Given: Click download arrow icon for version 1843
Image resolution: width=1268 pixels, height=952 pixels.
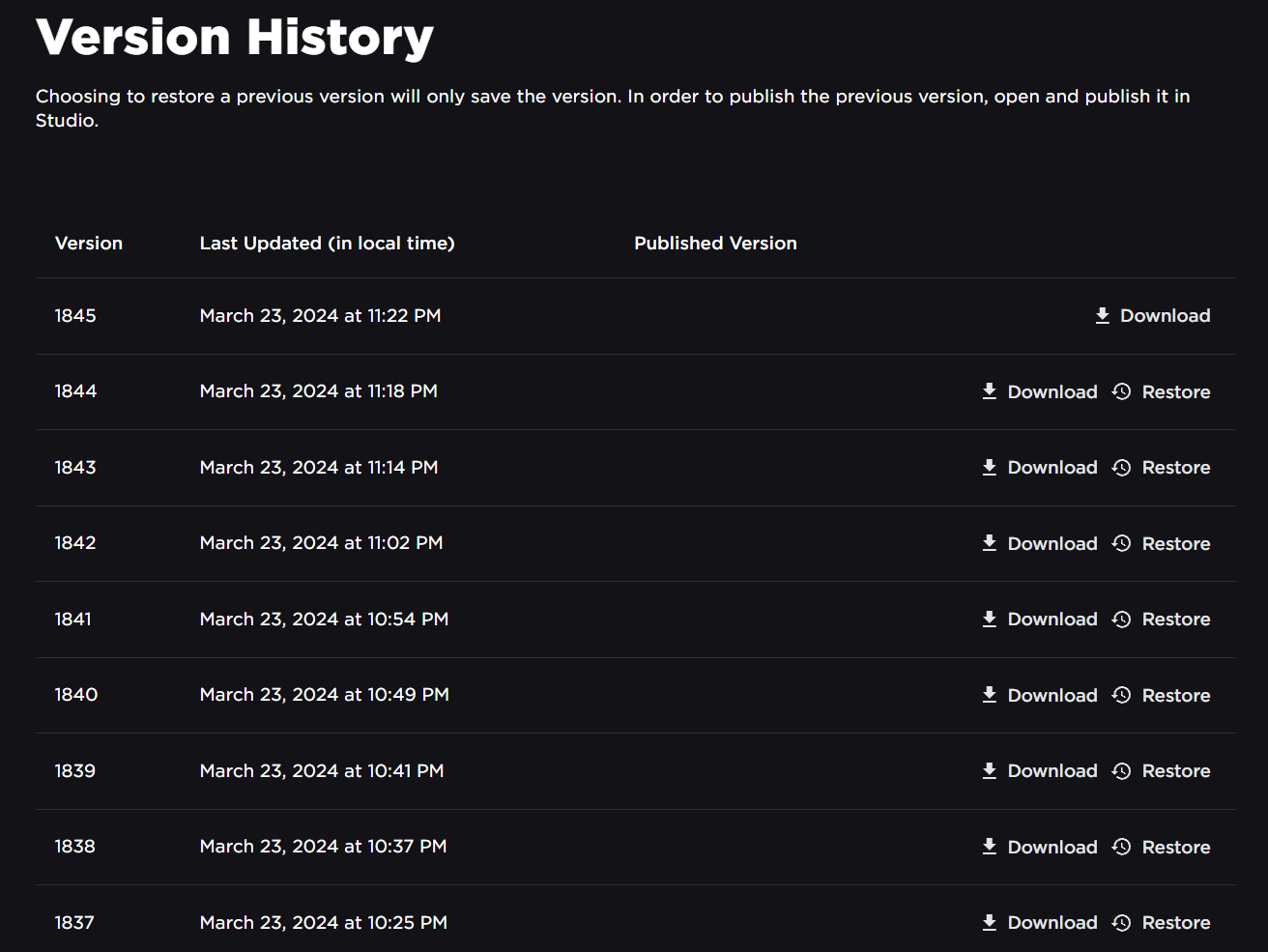Looking at the screenshot, I should point(989,468).
